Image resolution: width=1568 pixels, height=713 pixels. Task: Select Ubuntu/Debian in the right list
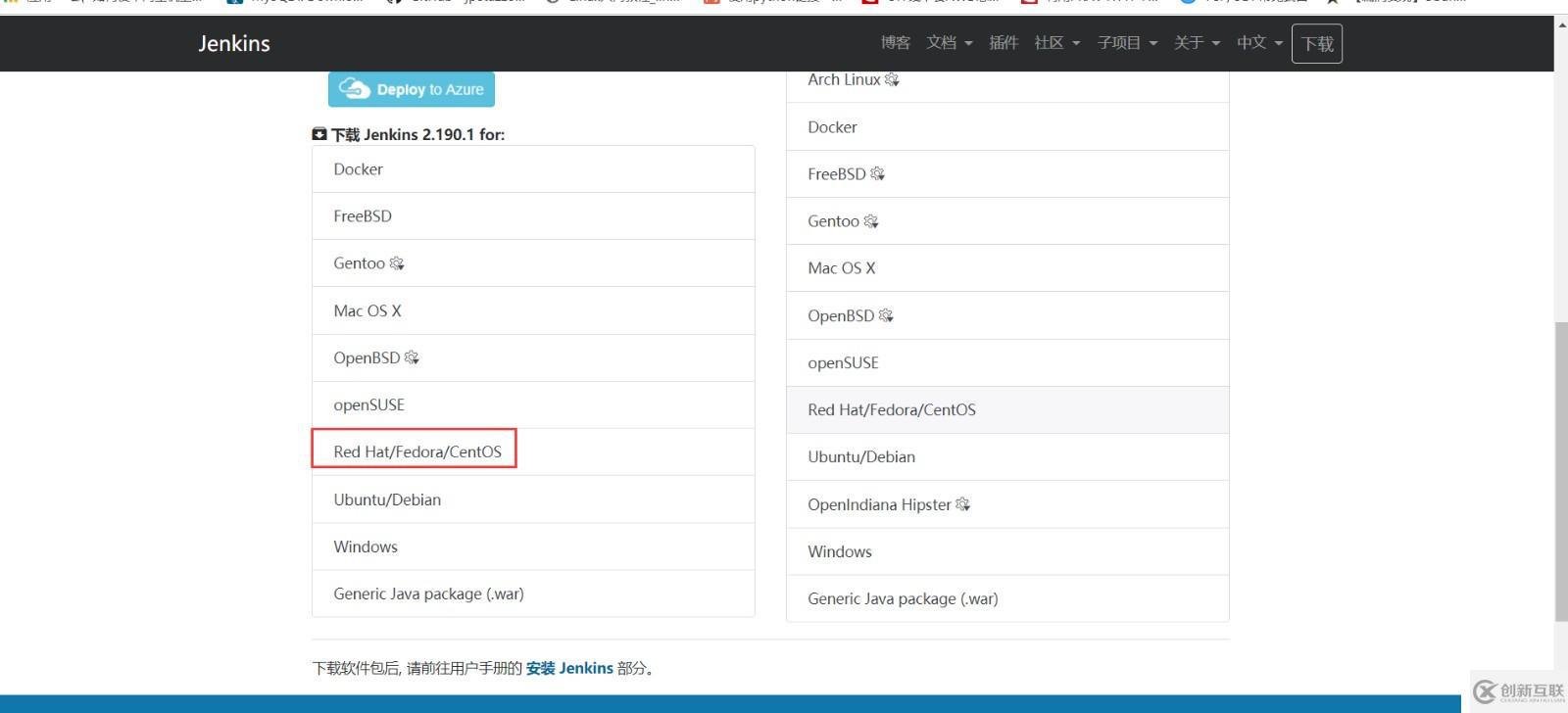click(1007, 457)
